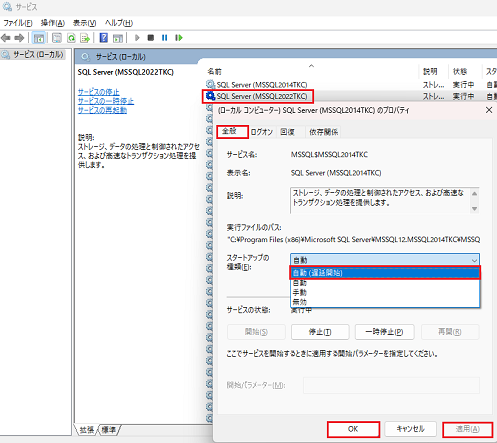
Task: Switch to the 全般 tab
Action: (x=232, y=131)
